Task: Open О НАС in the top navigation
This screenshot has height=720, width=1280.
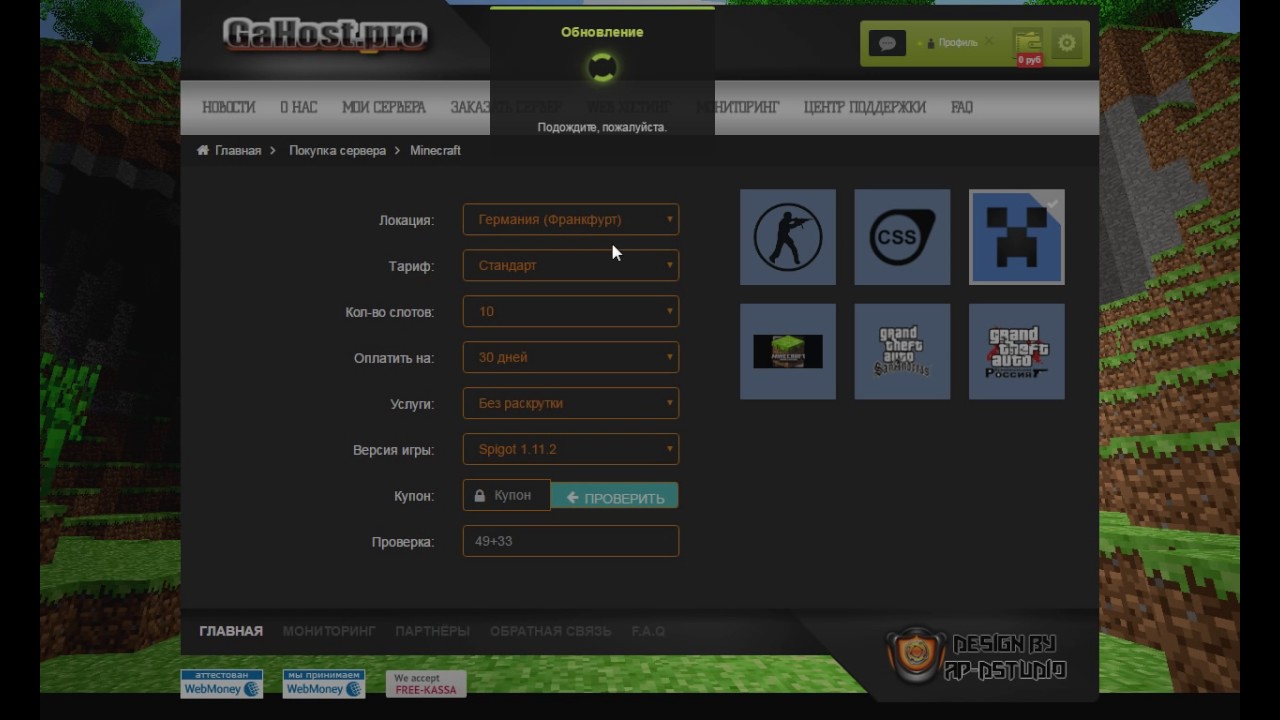Action: (x=298, y=107)
